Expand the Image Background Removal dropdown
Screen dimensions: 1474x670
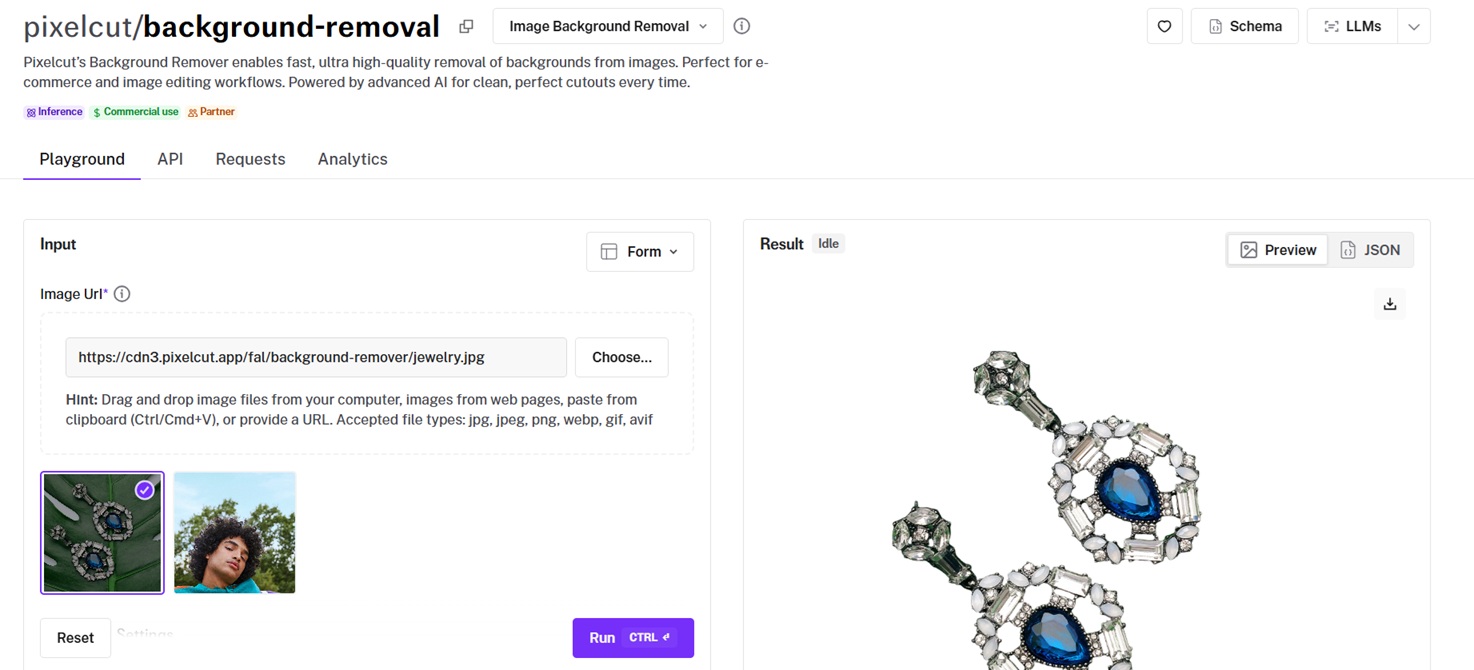click(608, 27)
